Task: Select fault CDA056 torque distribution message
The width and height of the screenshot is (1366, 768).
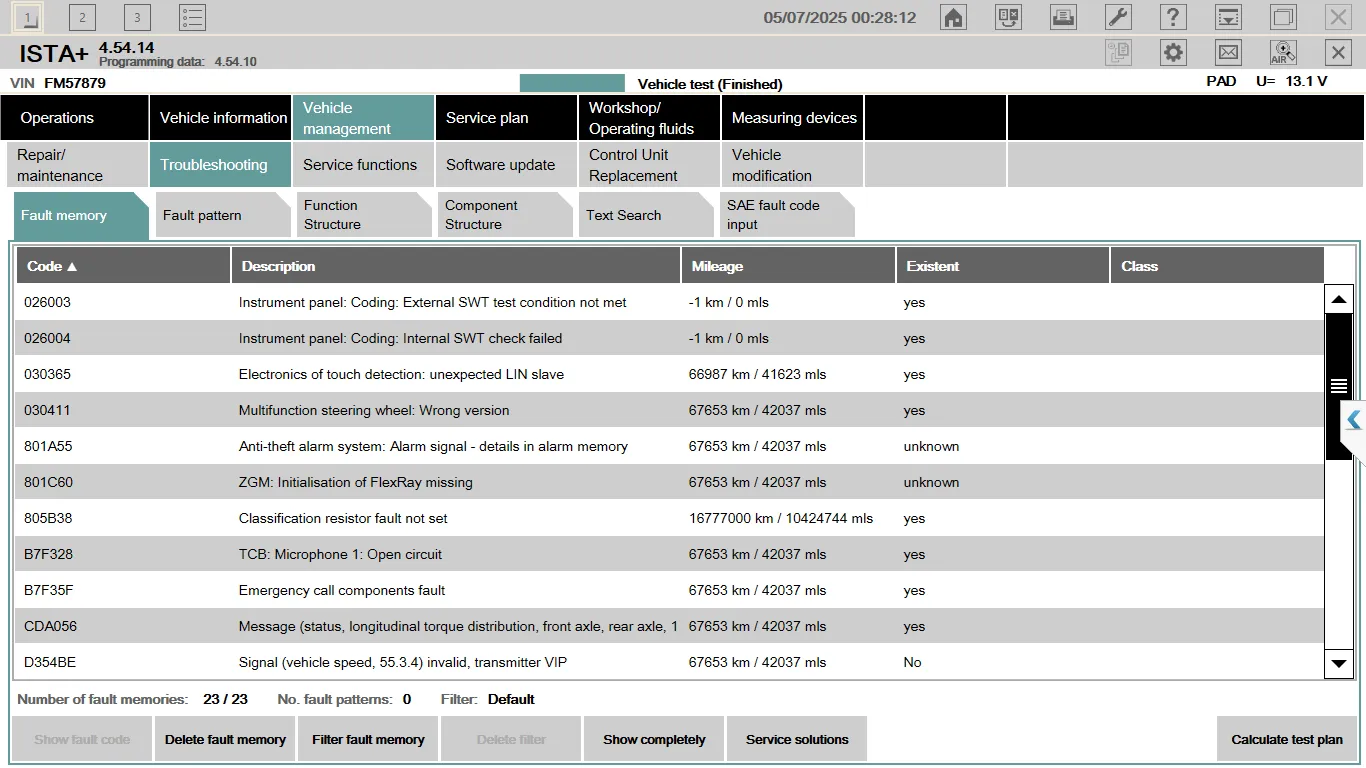Action: [x=670, y=626]
